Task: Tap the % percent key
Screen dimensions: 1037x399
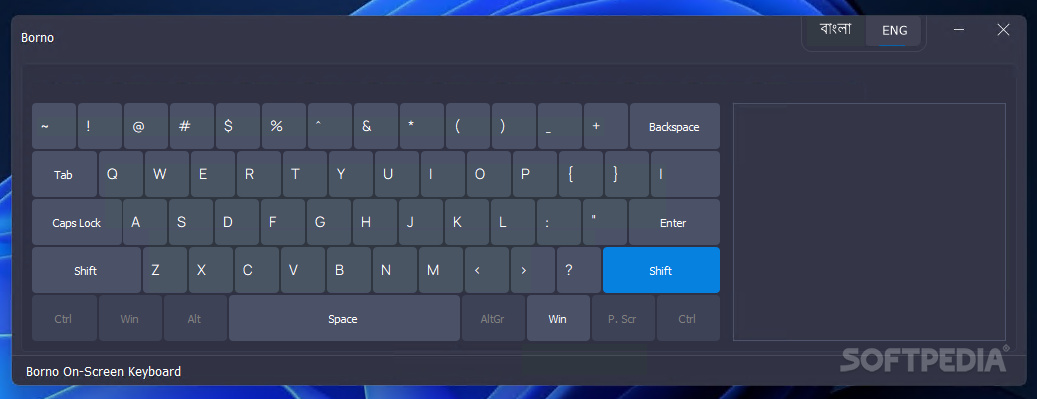Action: click(284, 126)
